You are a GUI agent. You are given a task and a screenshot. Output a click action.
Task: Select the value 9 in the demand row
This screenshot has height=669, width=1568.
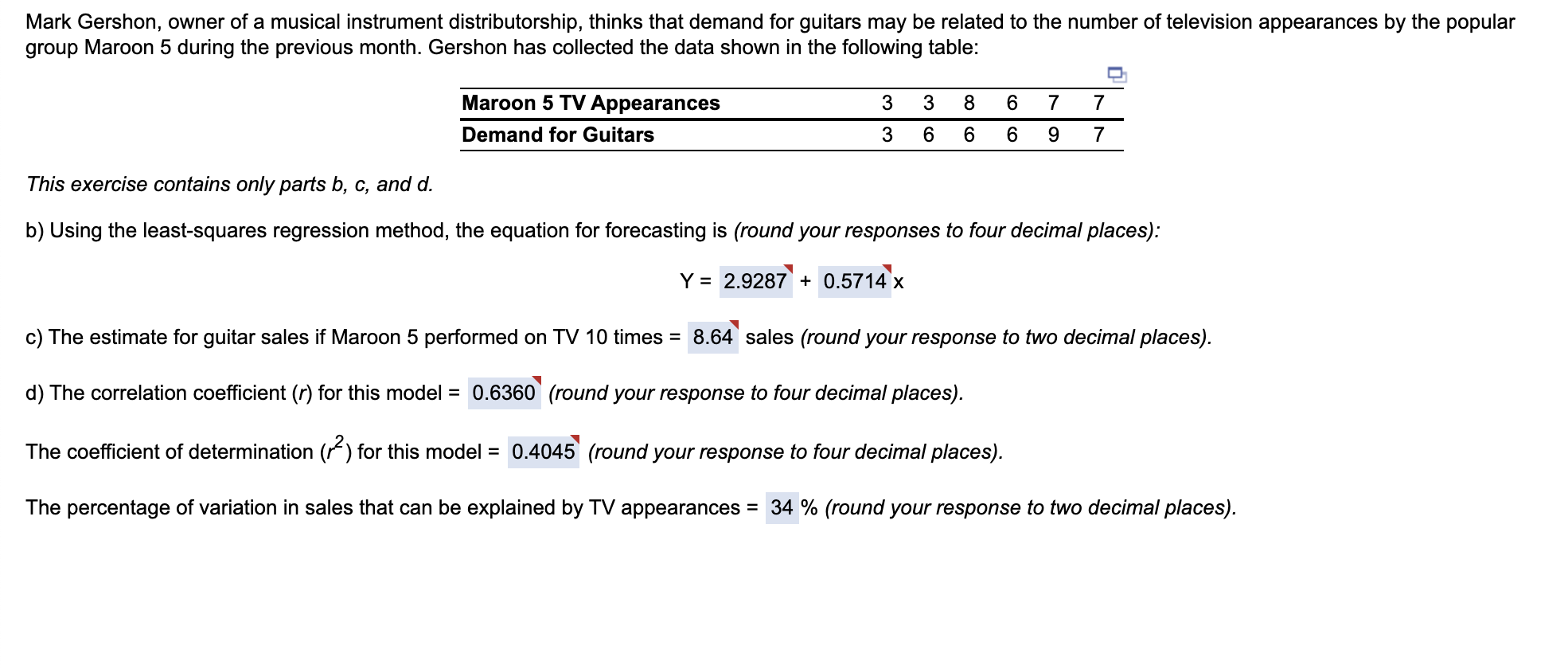tap(1055, 135)
